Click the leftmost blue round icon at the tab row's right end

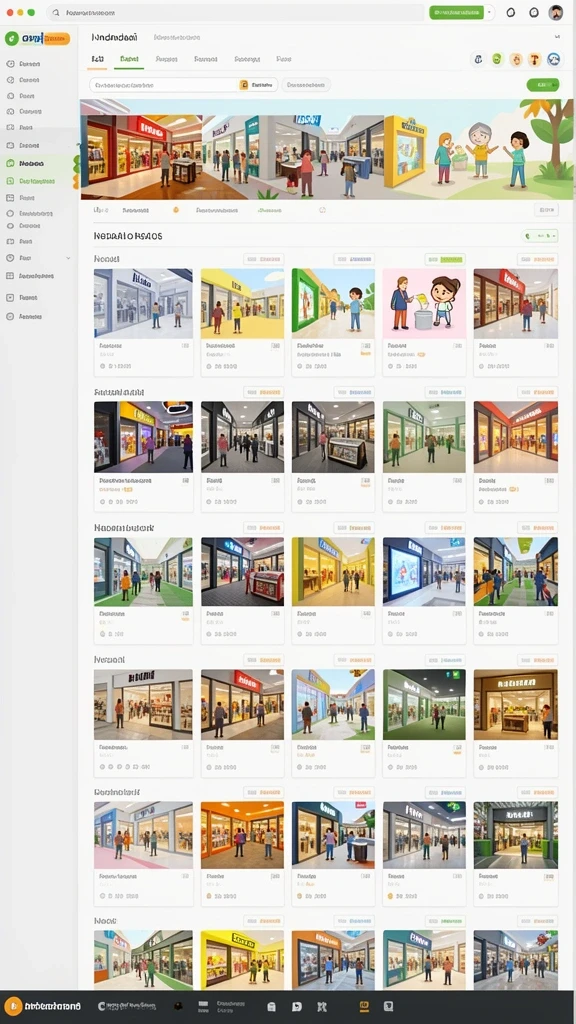(478, 59)
